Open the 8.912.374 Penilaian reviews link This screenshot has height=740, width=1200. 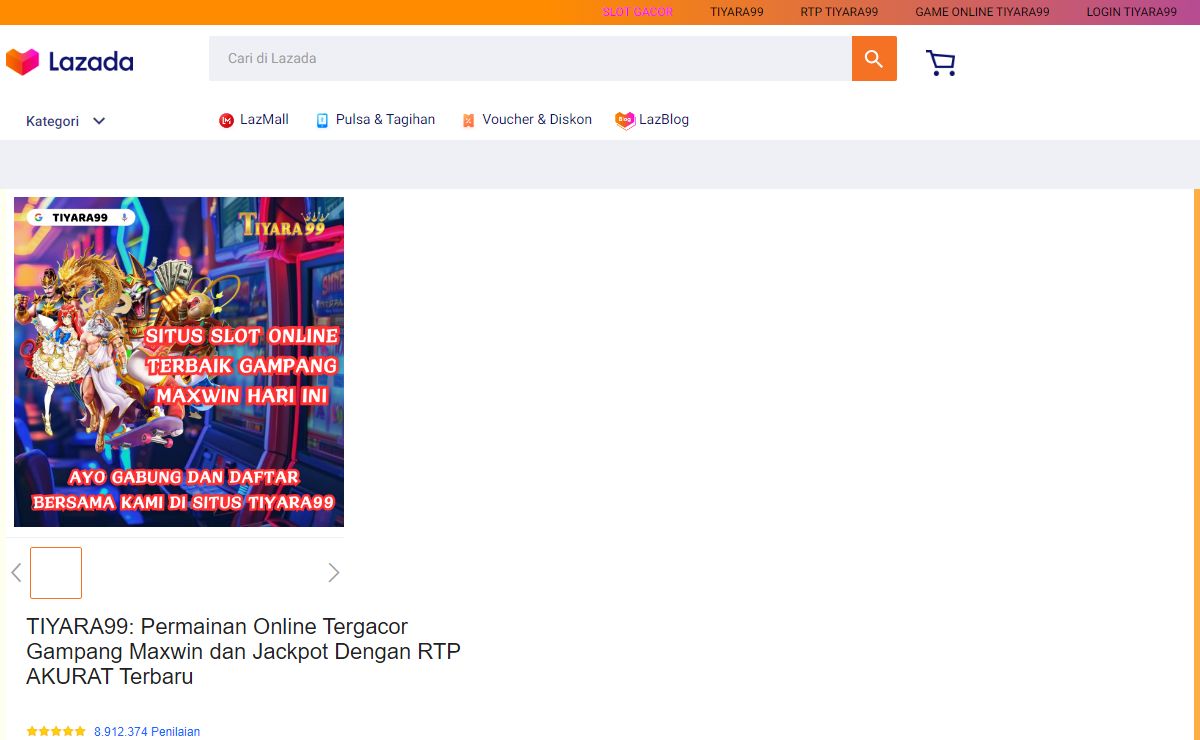(x=147, y=732)
